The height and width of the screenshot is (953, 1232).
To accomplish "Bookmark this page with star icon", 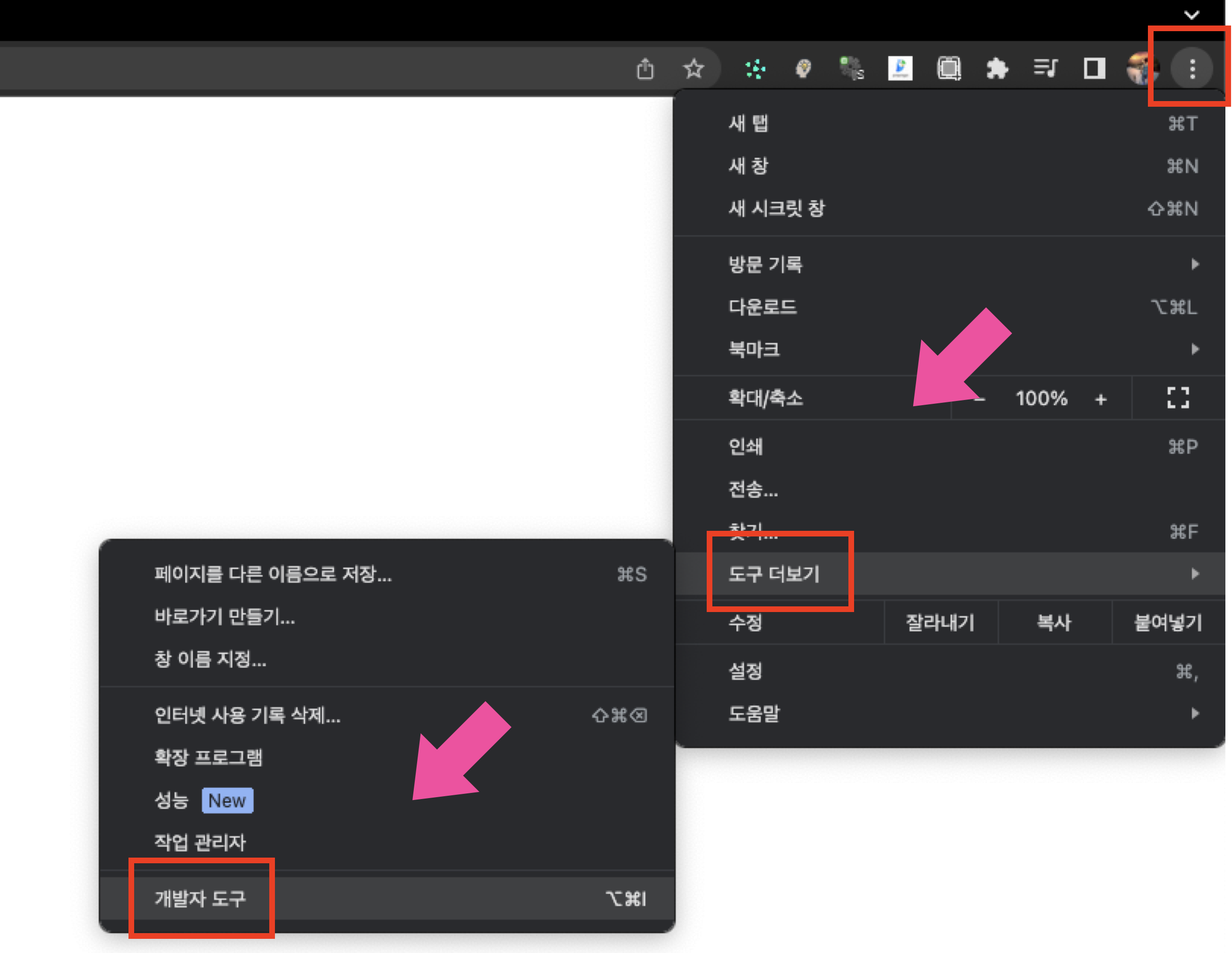I will pyautogui.click(x=693, y=69).
